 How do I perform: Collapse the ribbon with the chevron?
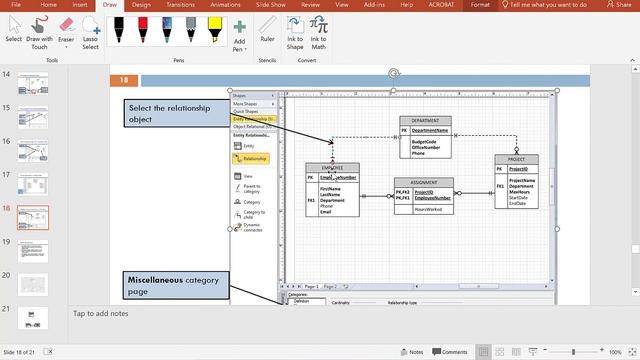632,60
